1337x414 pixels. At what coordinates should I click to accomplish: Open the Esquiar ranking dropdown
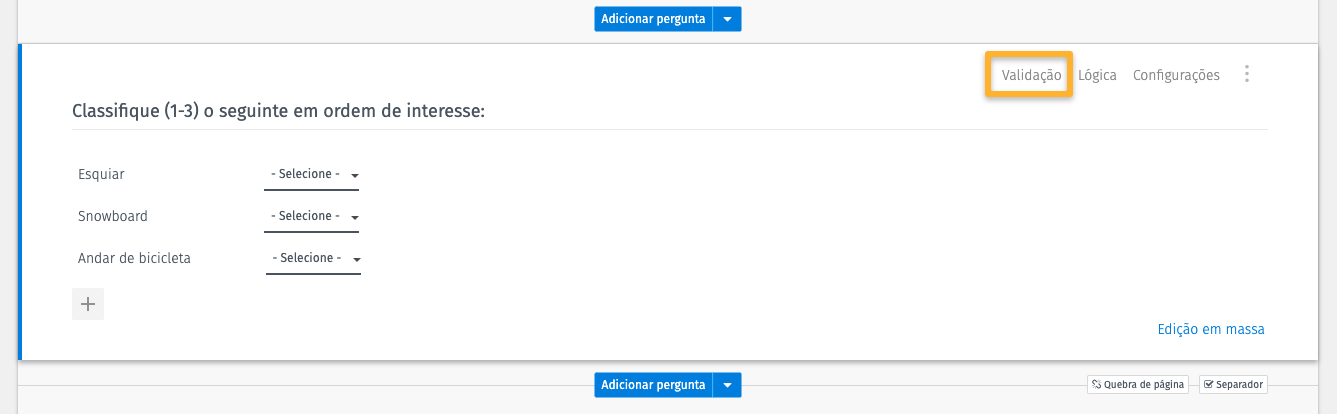point(312,175)
